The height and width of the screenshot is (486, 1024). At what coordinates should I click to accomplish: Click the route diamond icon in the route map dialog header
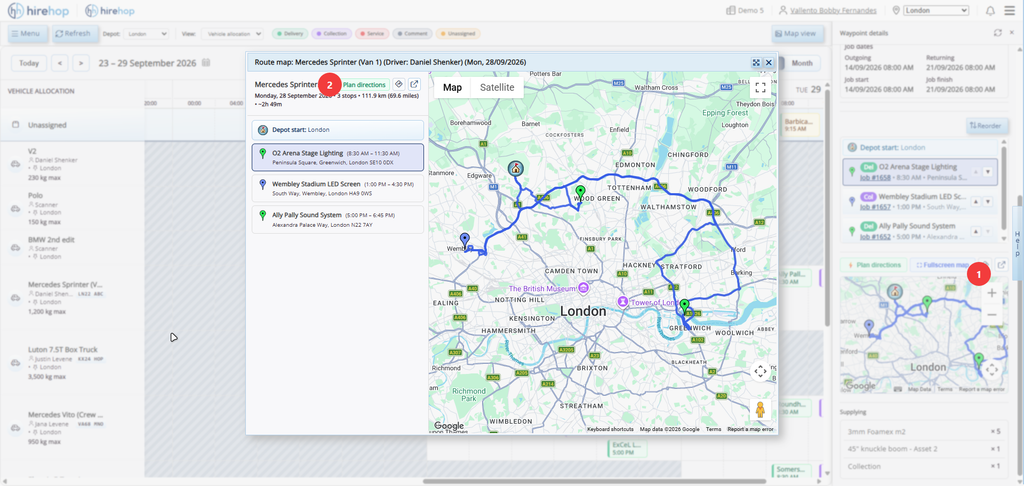[x=400, y=84]
